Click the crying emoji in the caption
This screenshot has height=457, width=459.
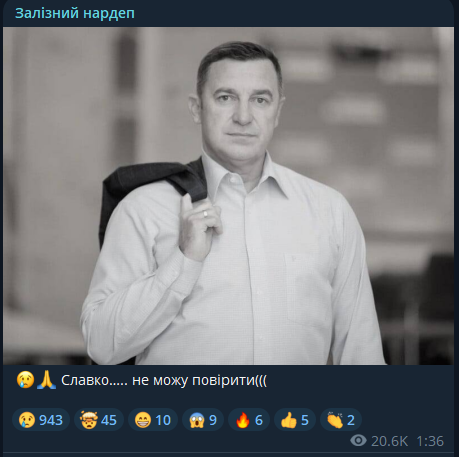(x=25, y=380)
